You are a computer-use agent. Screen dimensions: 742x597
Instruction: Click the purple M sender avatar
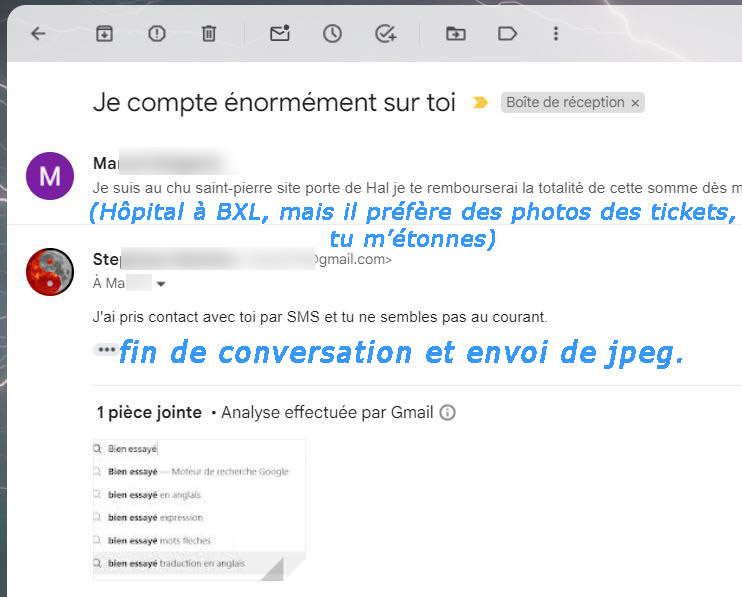49,176
